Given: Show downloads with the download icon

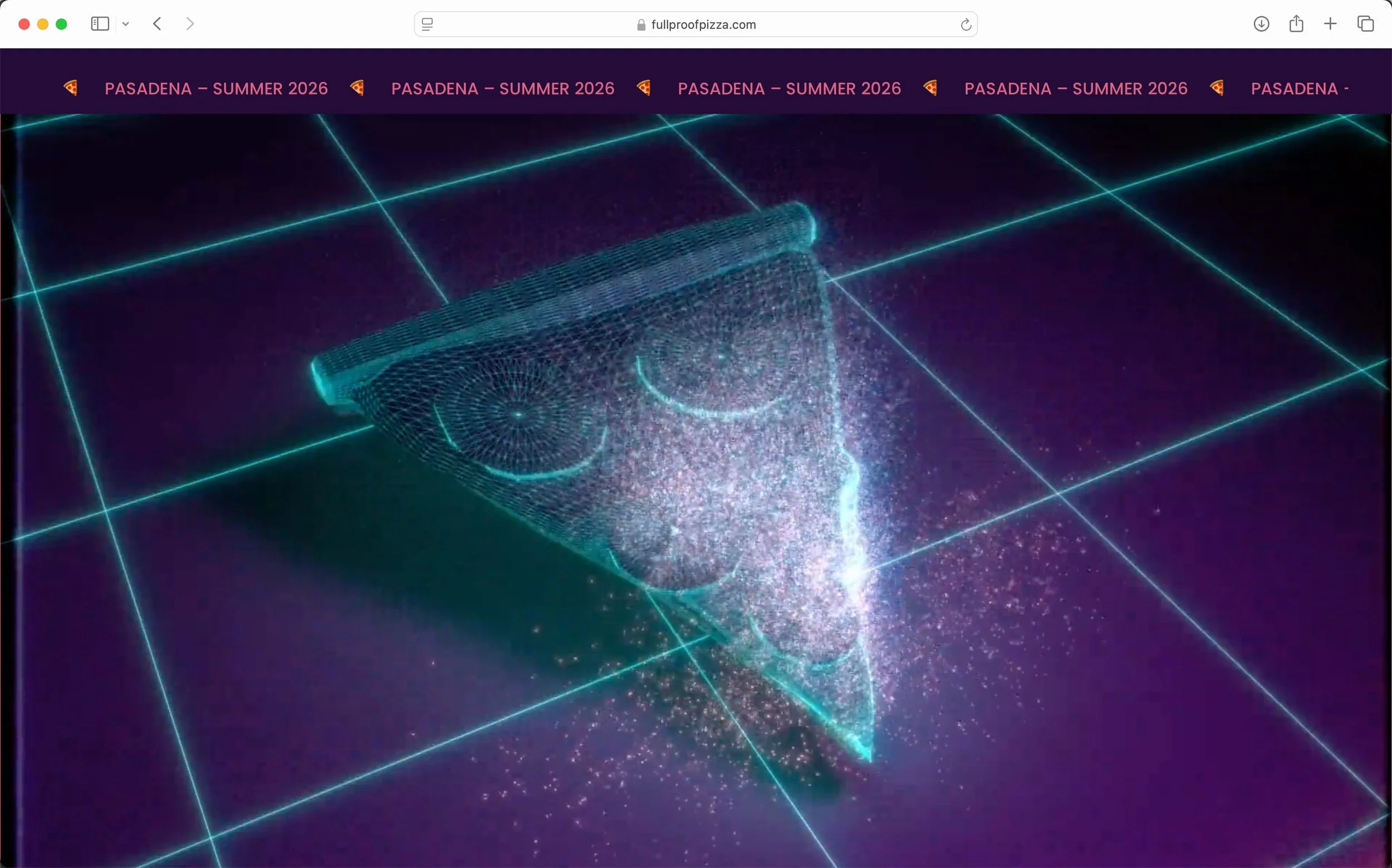Looking at the screenshot, I should (x=1261, y=24).
